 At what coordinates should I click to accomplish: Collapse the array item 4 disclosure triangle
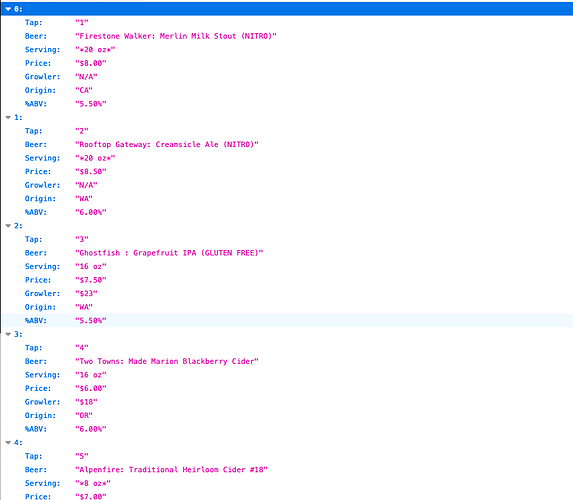8,443
